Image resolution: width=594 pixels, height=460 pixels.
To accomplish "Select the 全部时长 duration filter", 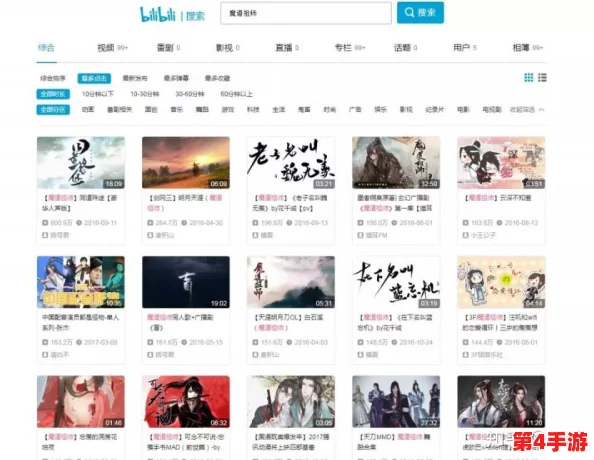I will (53, 94).
